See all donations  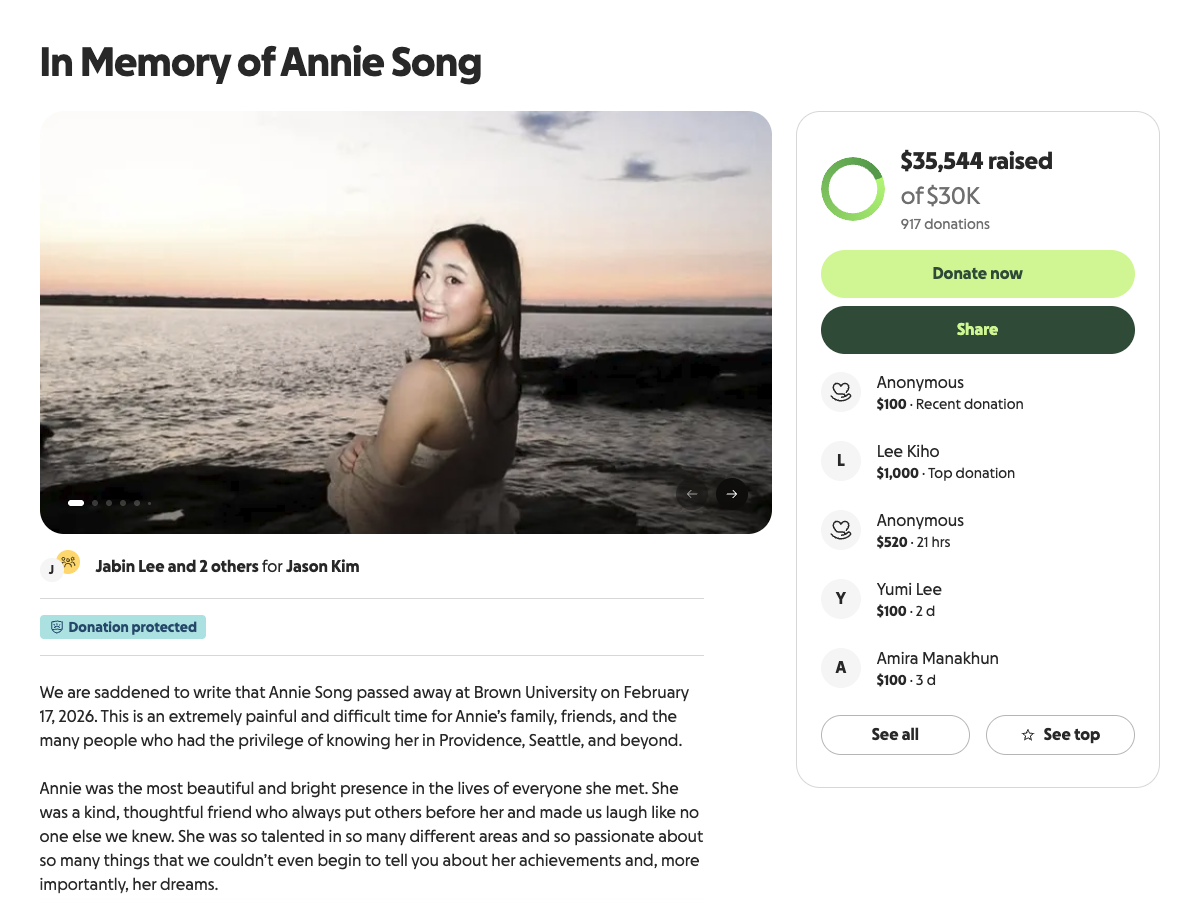[895, 735]
